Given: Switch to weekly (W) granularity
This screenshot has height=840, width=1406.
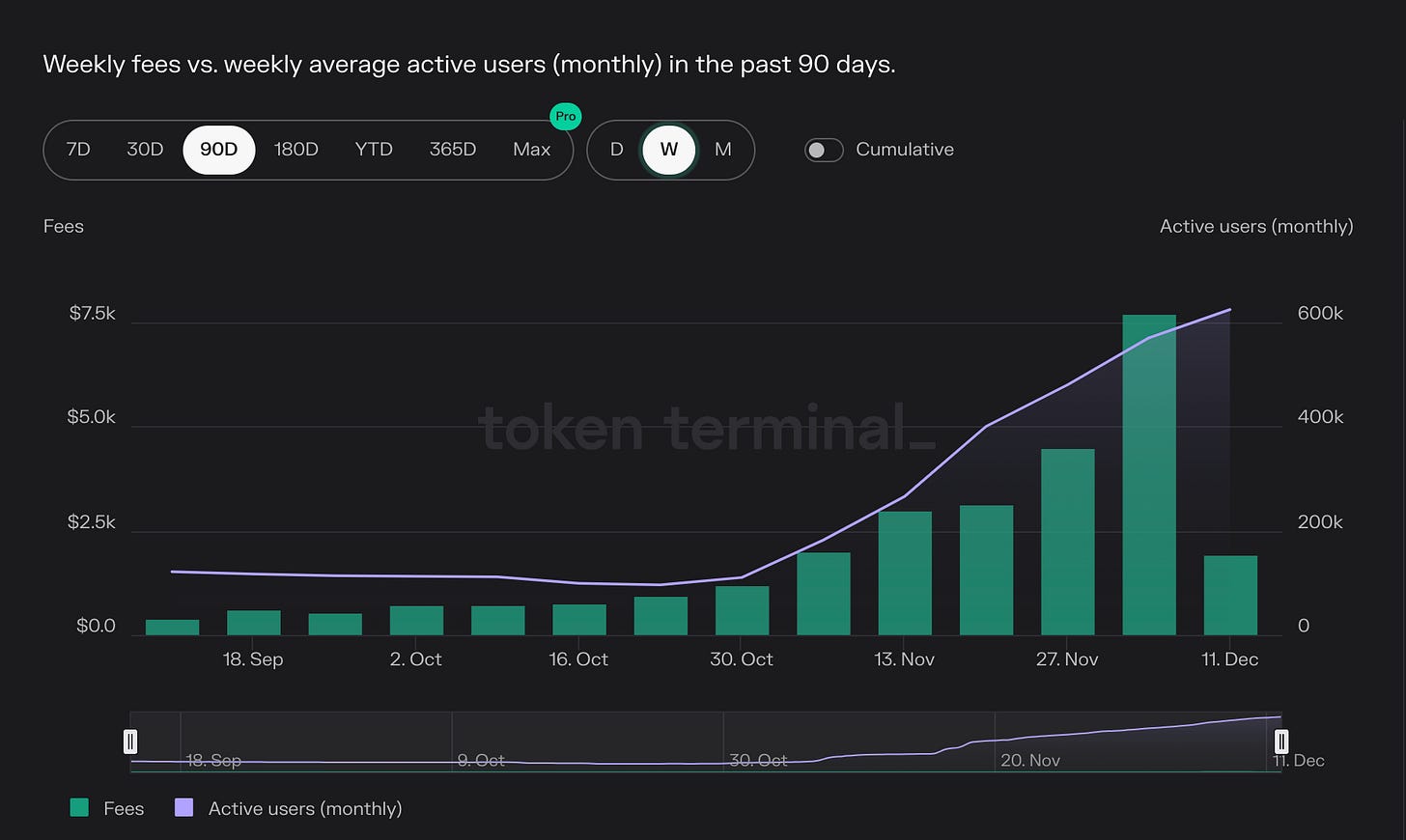Looking at the screenshot, I should coord(669,150).
